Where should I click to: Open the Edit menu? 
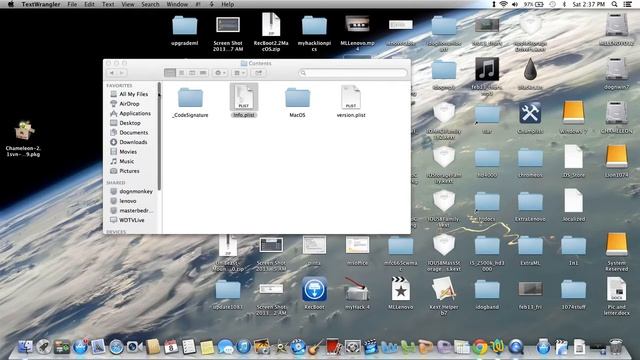89,4
